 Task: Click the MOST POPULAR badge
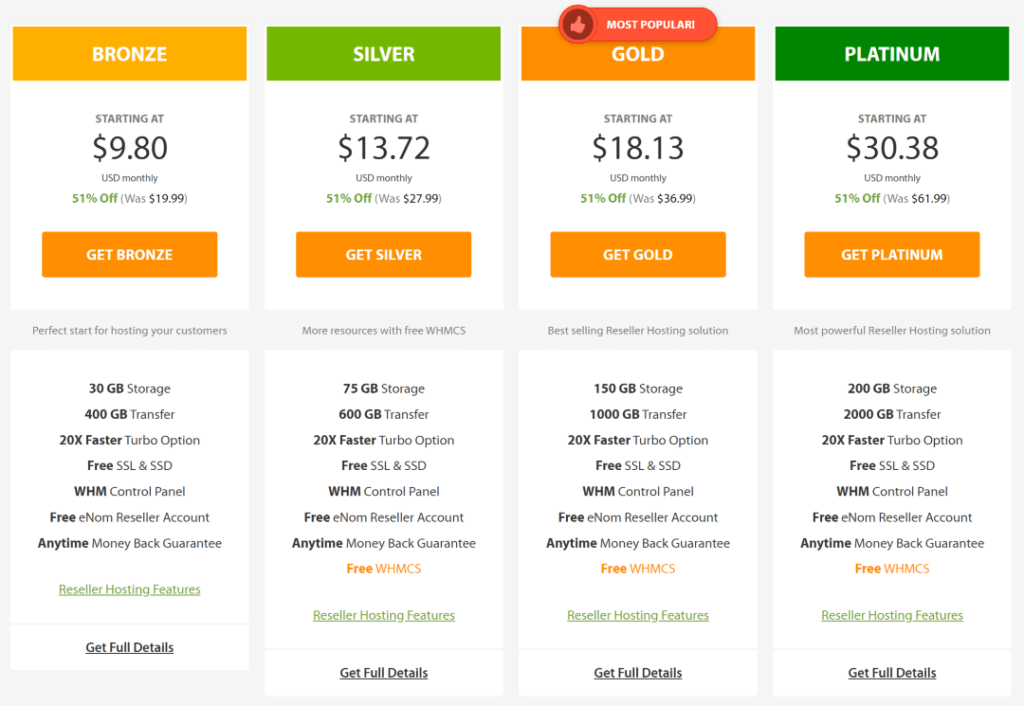647,25
